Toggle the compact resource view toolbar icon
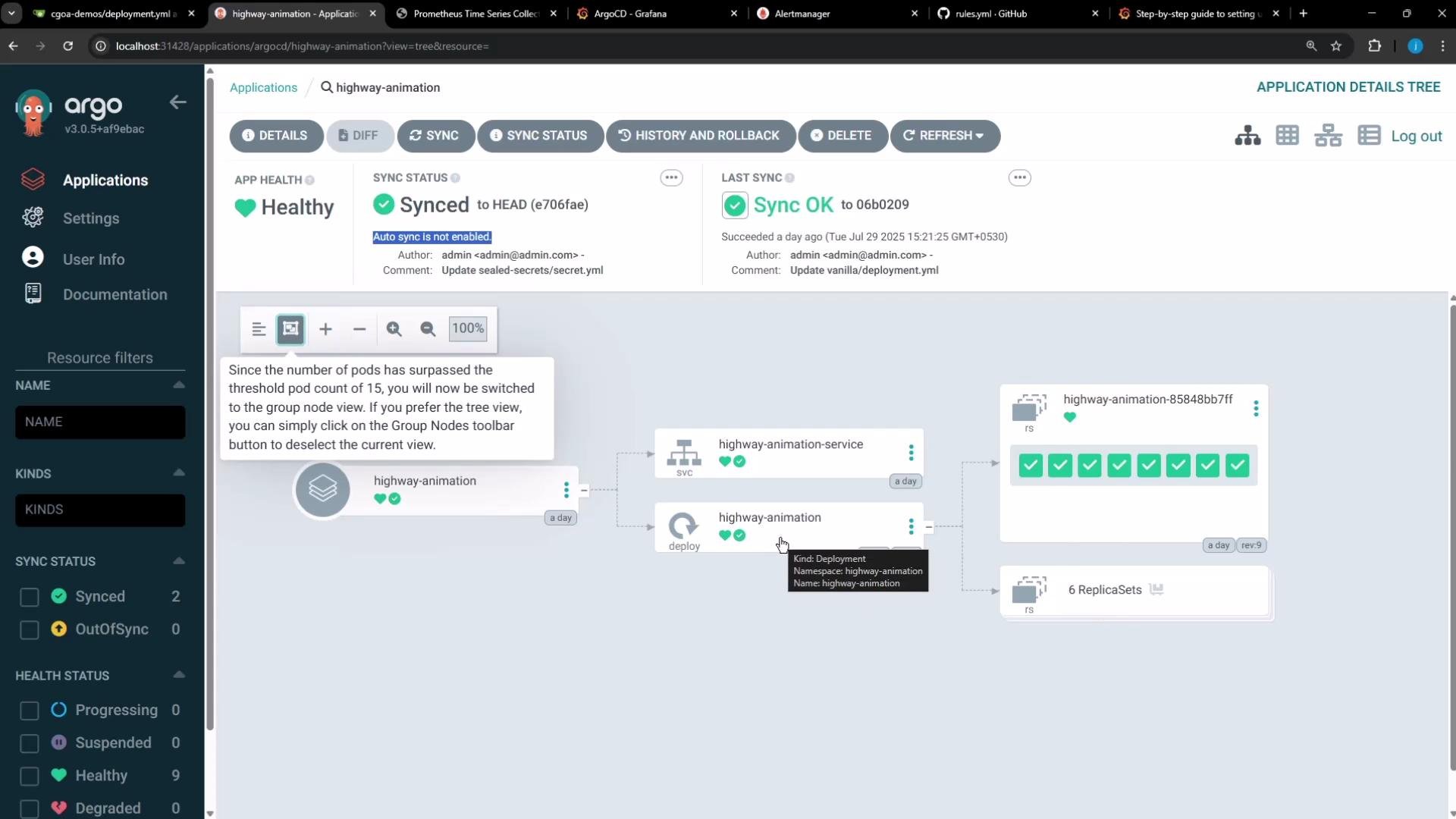 259,329
